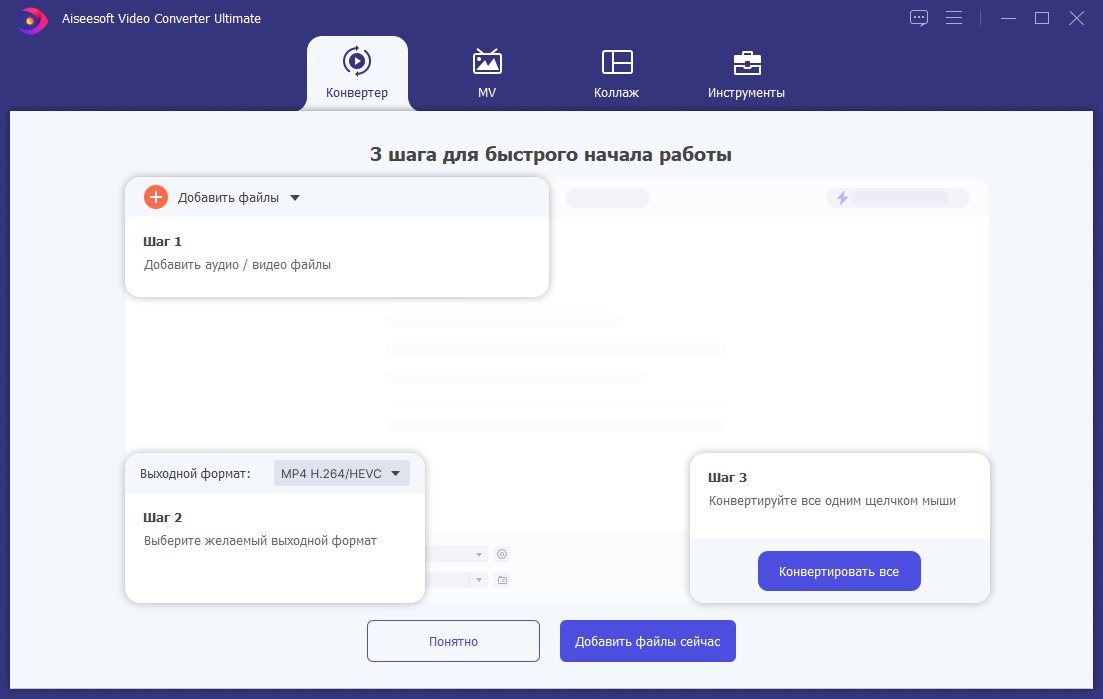Click the Конвертировать все button
The width and height of the screenshot is (1103, 699).
click(x=838, y=572)
